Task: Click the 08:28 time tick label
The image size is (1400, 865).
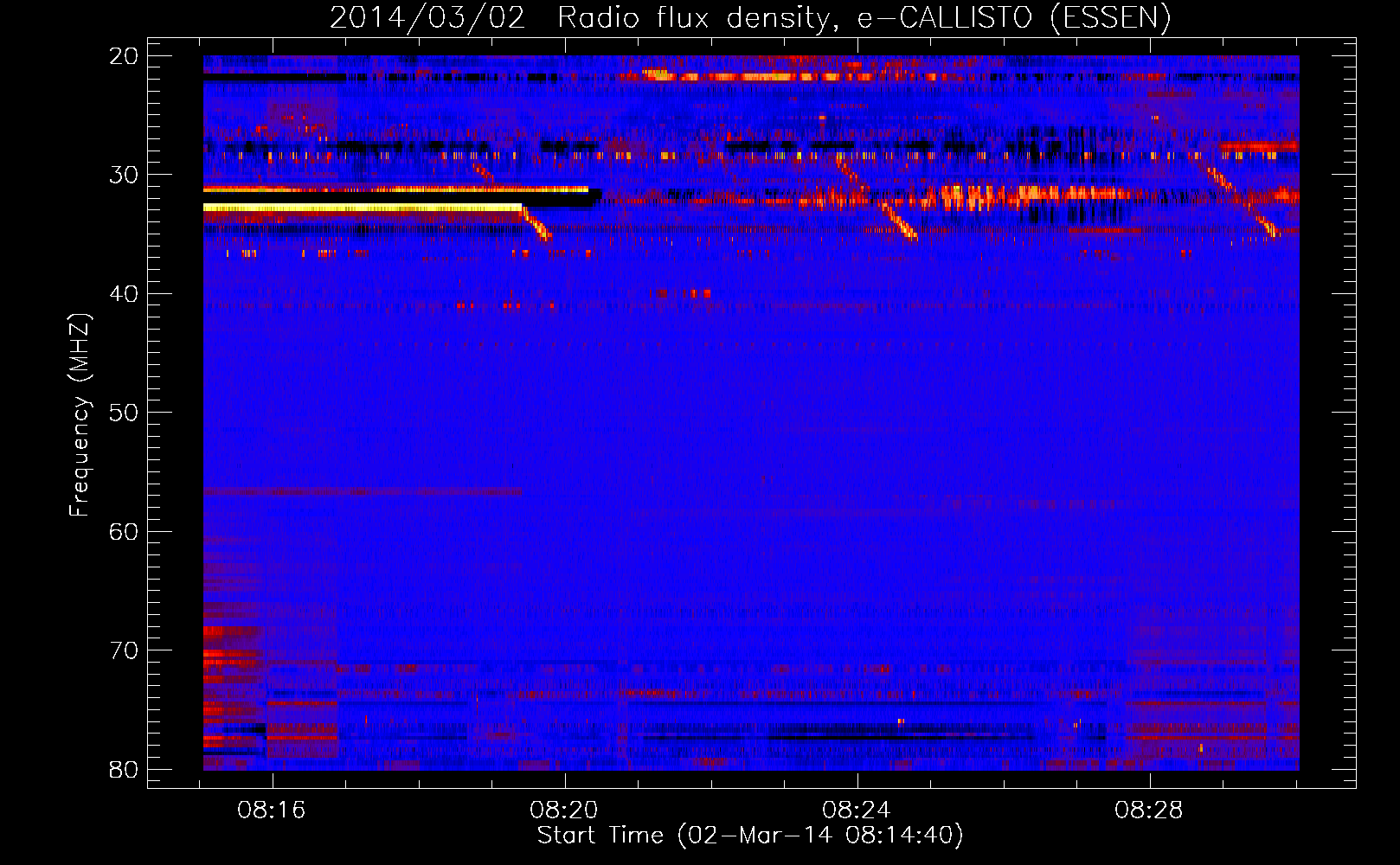Action: click(x=1149, y=811)
